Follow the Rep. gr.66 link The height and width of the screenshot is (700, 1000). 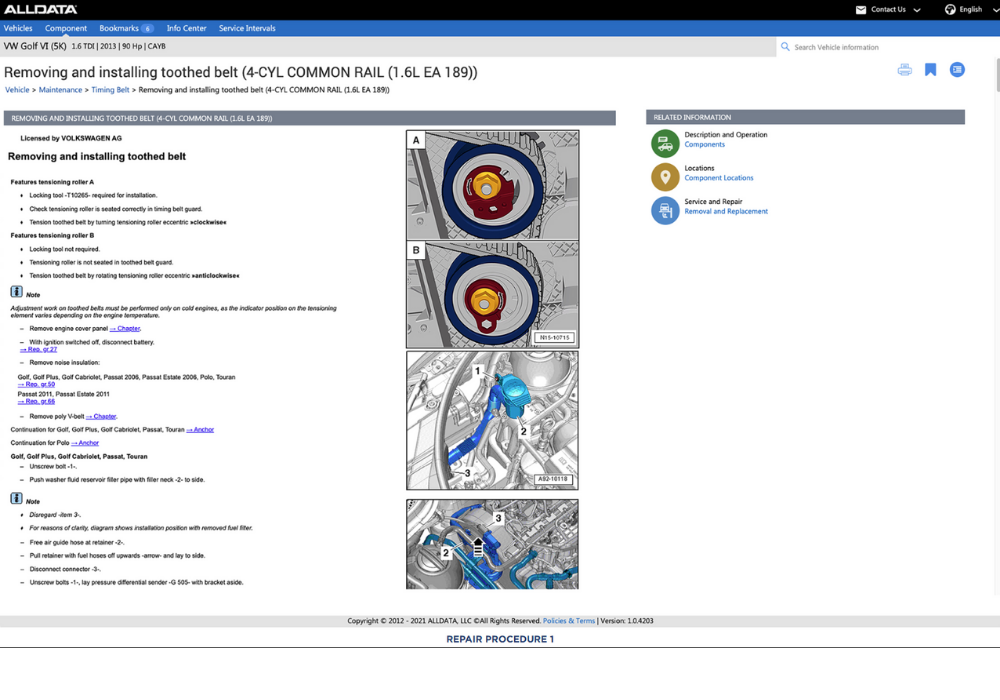[36, 402]
